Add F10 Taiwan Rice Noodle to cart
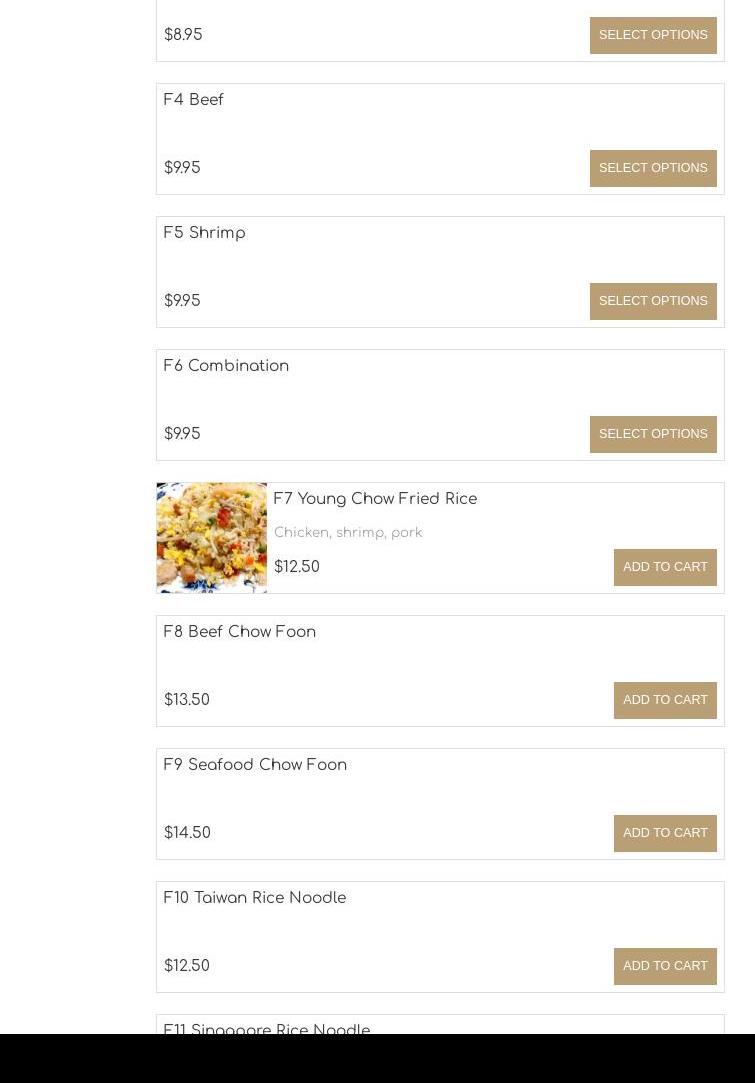The height and width of the screenshot is (1083, 755). 665,966
